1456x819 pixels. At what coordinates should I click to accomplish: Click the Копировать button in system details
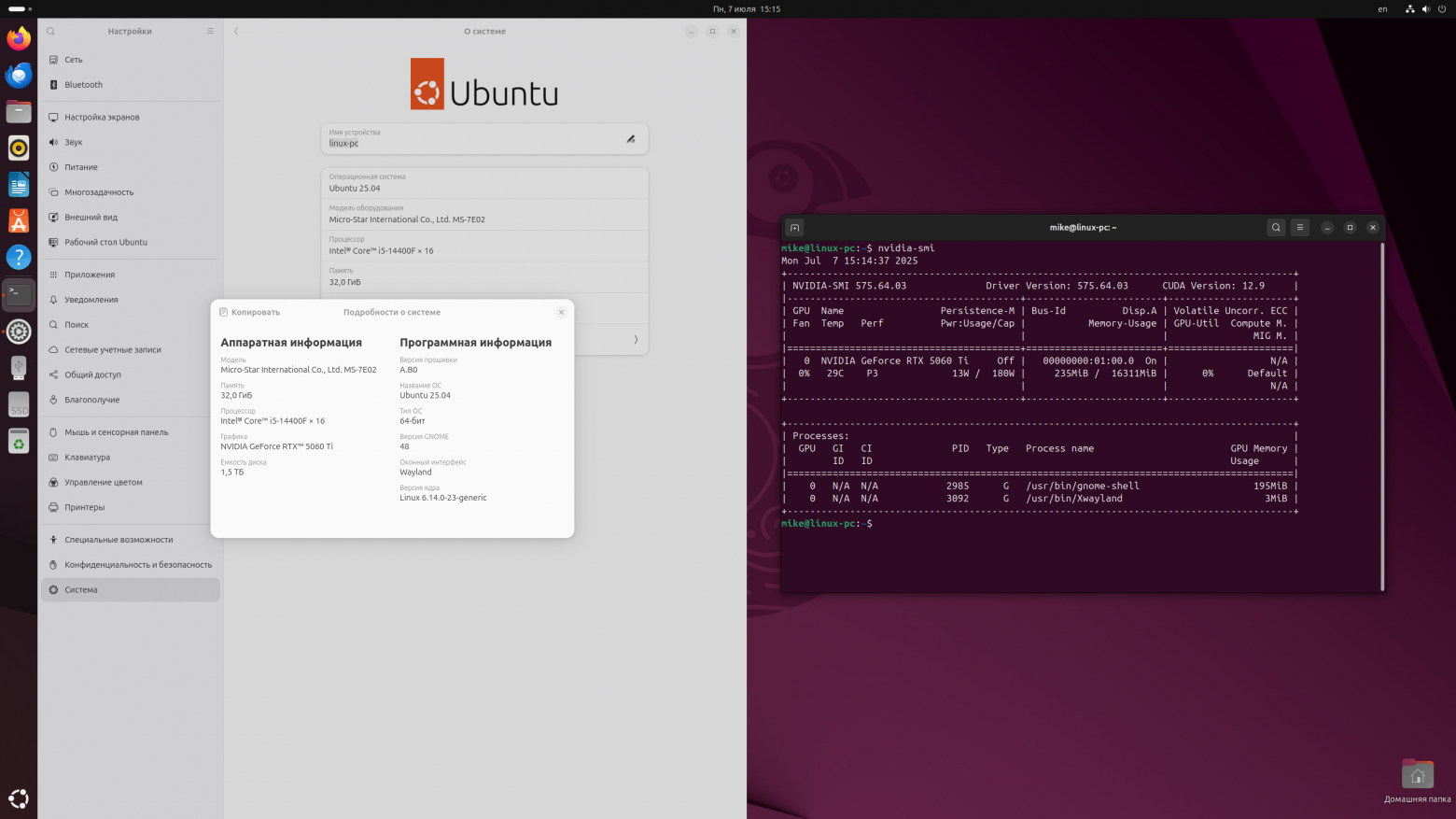point(248,312)
